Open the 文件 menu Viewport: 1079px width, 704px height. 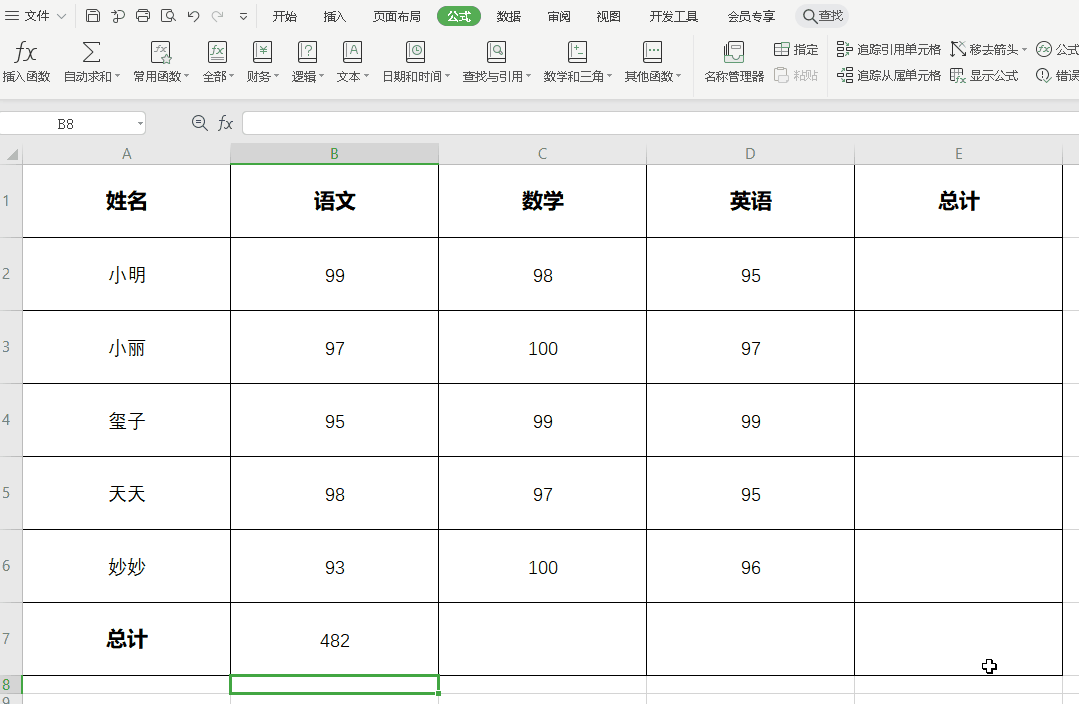pyautogui.click(x=36, y=16)
